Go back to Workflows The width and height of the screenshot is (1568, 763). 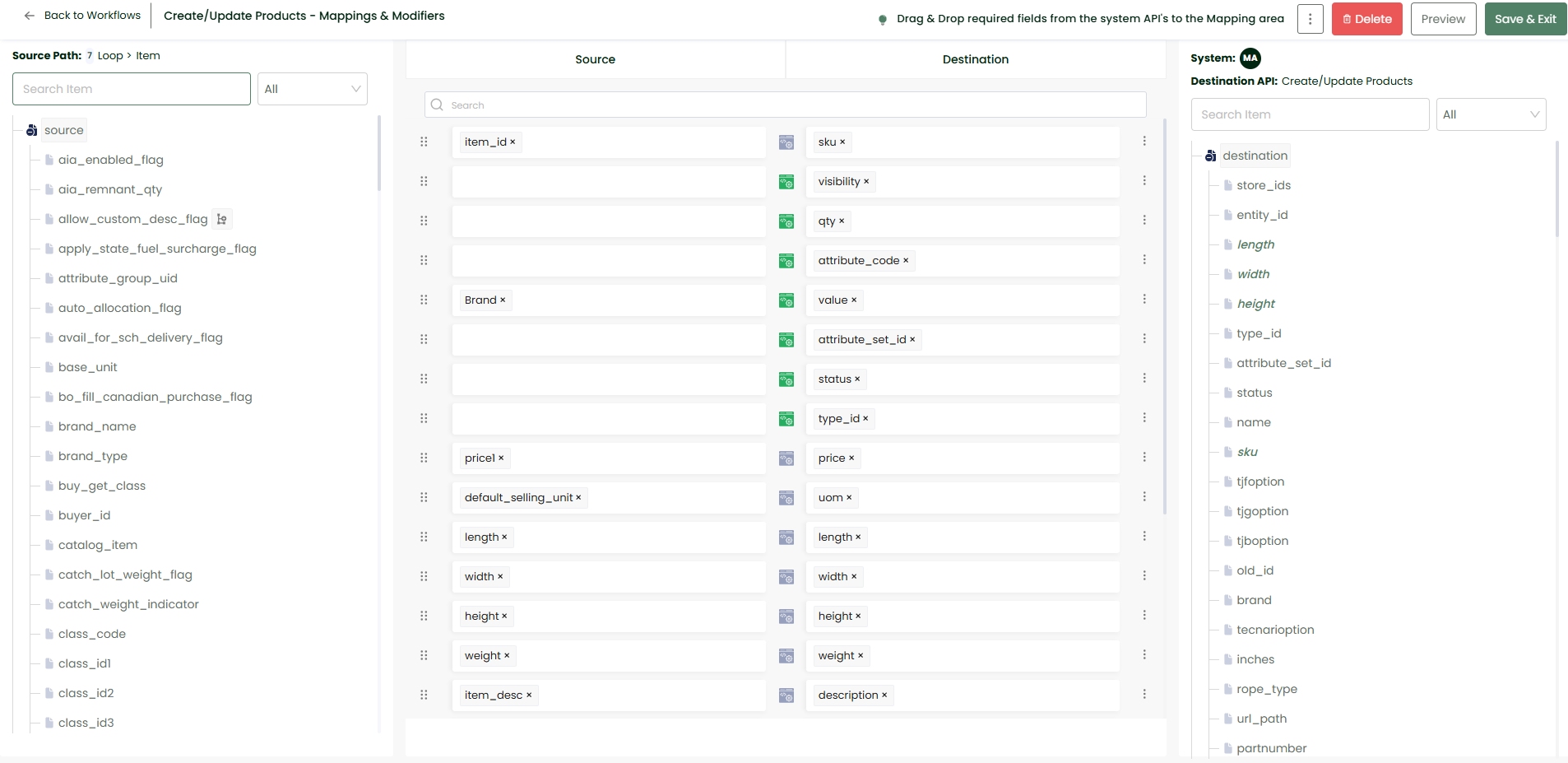click(x=82, y=16)
